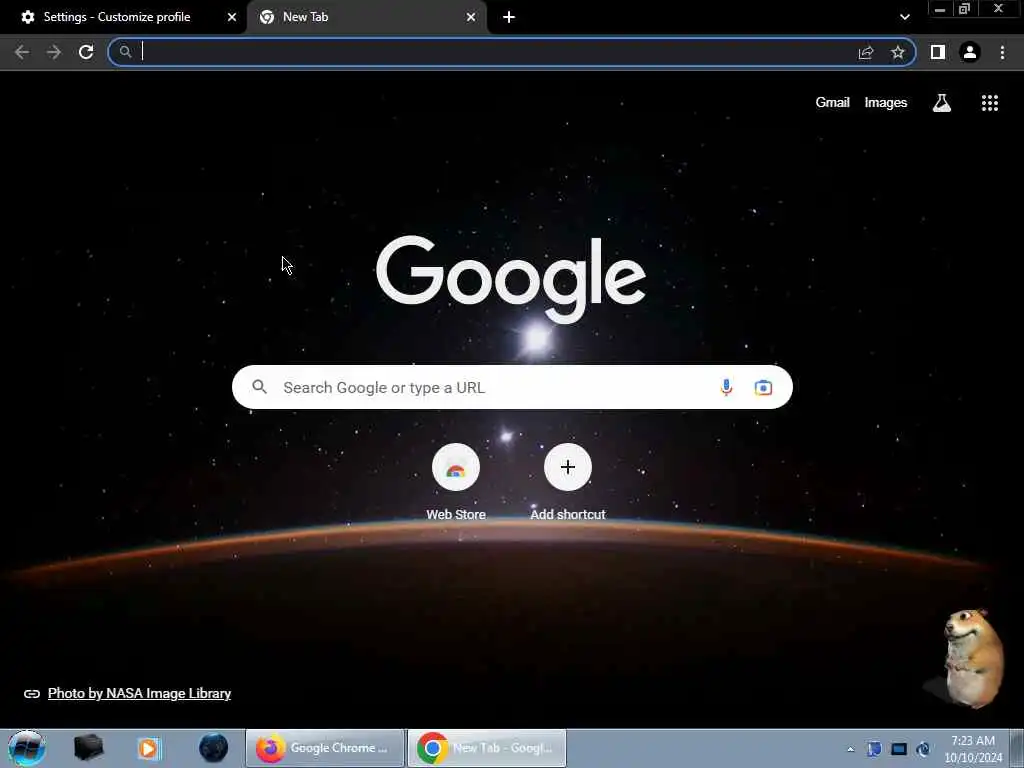This screenshot has width=1024, height=768.
Task: Open the Windows Start menu
Action: click(x=27, y=748)
